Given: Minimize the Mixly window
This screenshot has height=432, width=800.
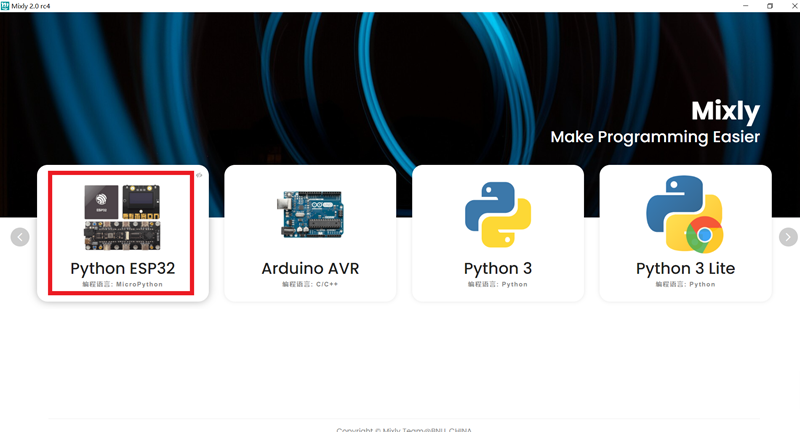Looking at the screenshot, I should click(x=743, y=6).
